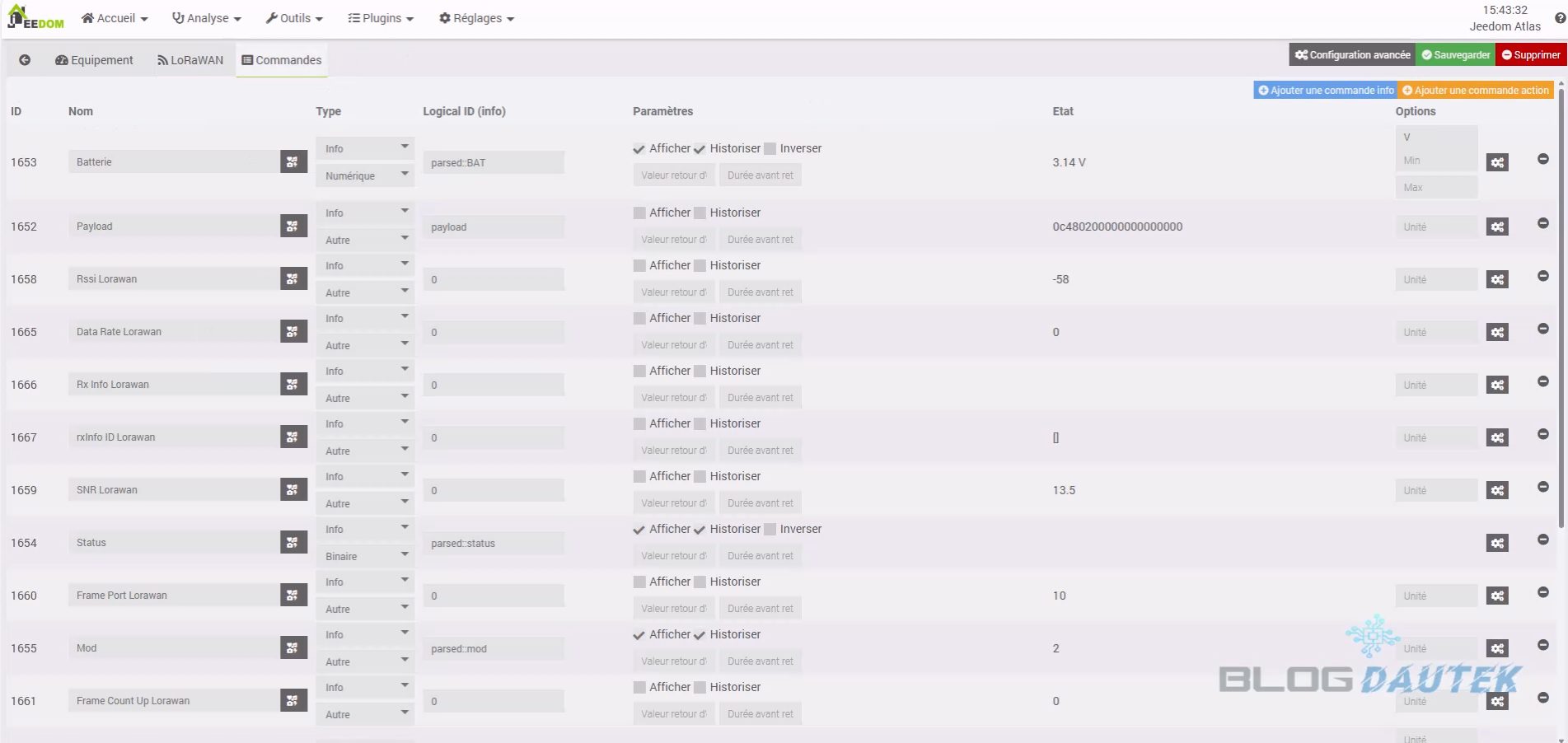Screen dimensions: 1568x743
Task: Click the back arrow icon
Action: (x=25, y=60)
